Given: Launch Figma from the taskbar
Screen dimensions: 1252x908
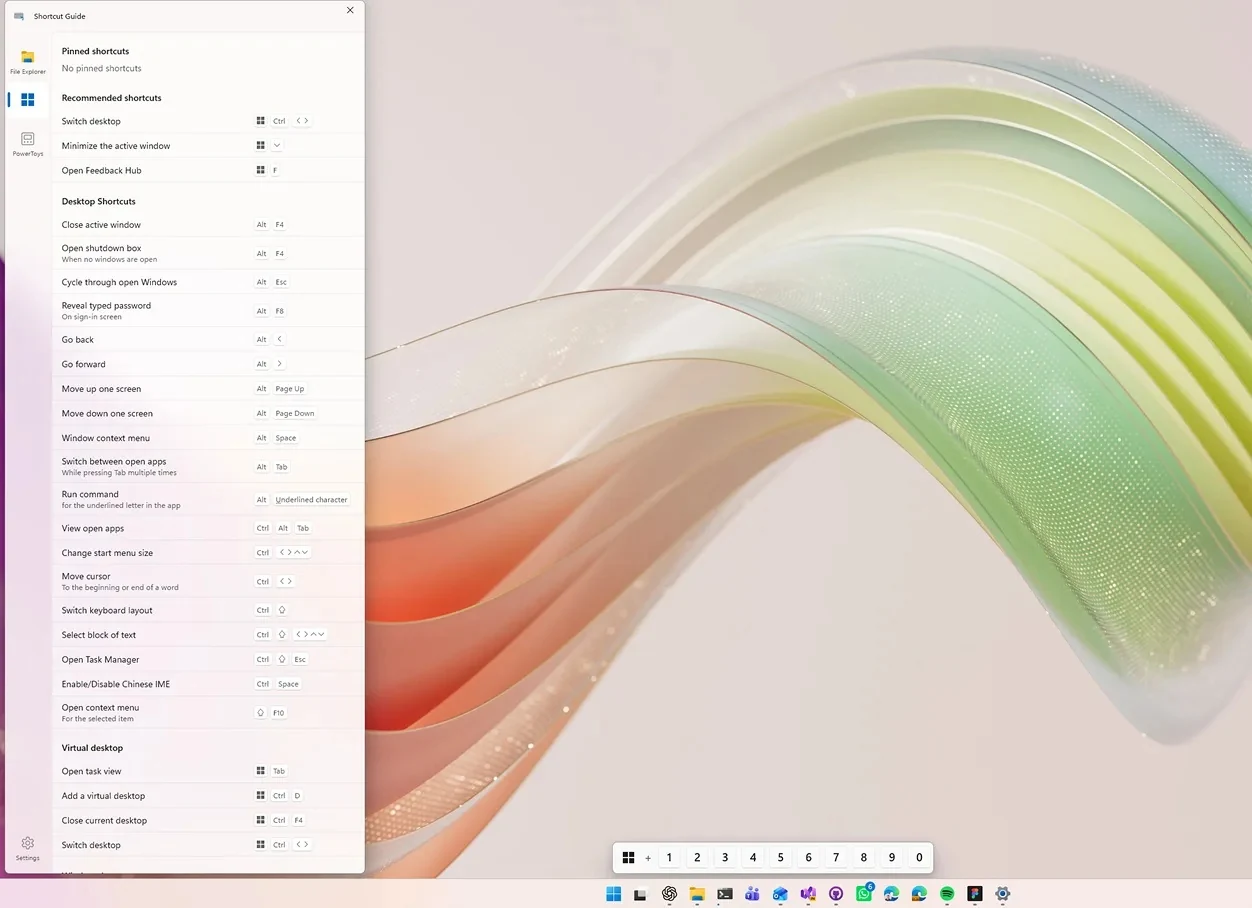Looking at the screenshot, I should pyautogui.click(x=975, y=894).
